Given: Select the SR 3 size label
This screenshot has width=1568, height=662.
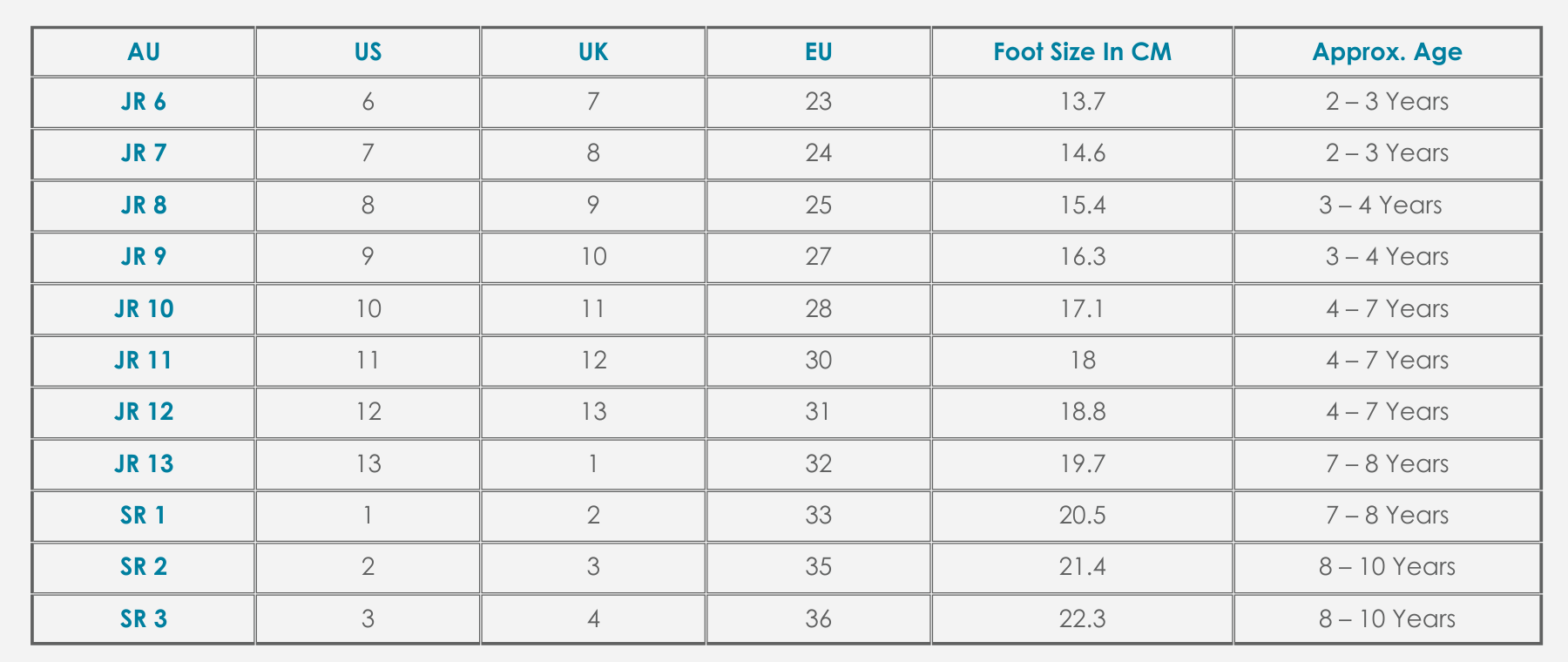Looking at the screenshot, I should (144, 619).
